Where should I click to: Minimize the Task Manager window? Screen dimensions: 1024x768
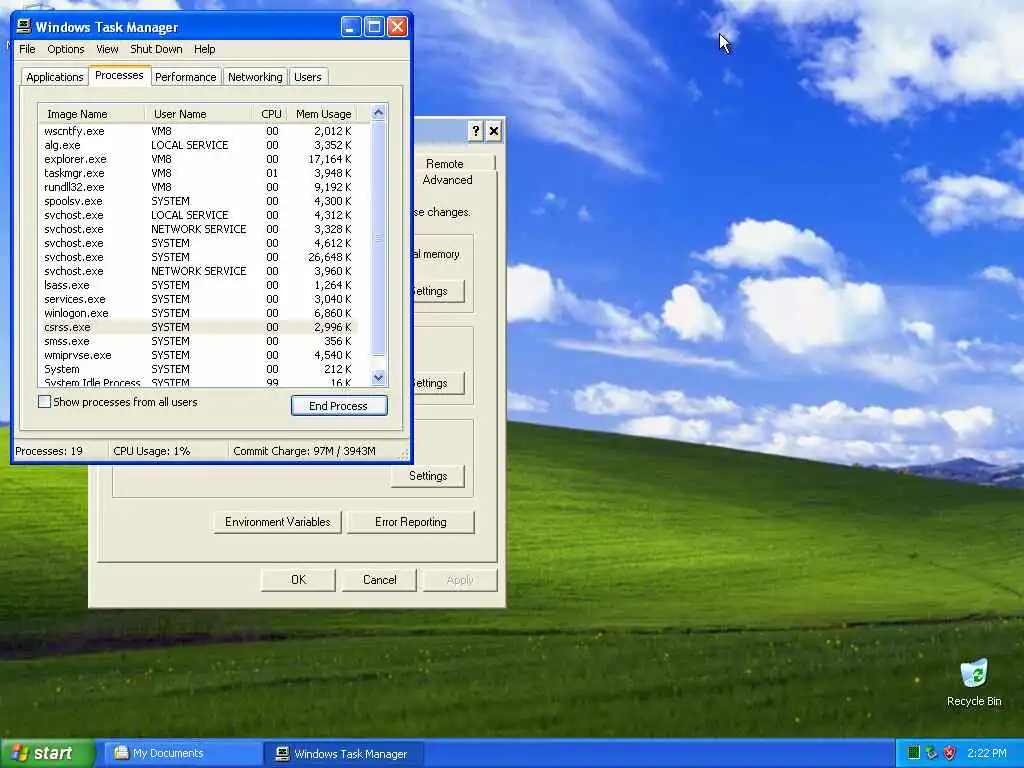point(351,27)
